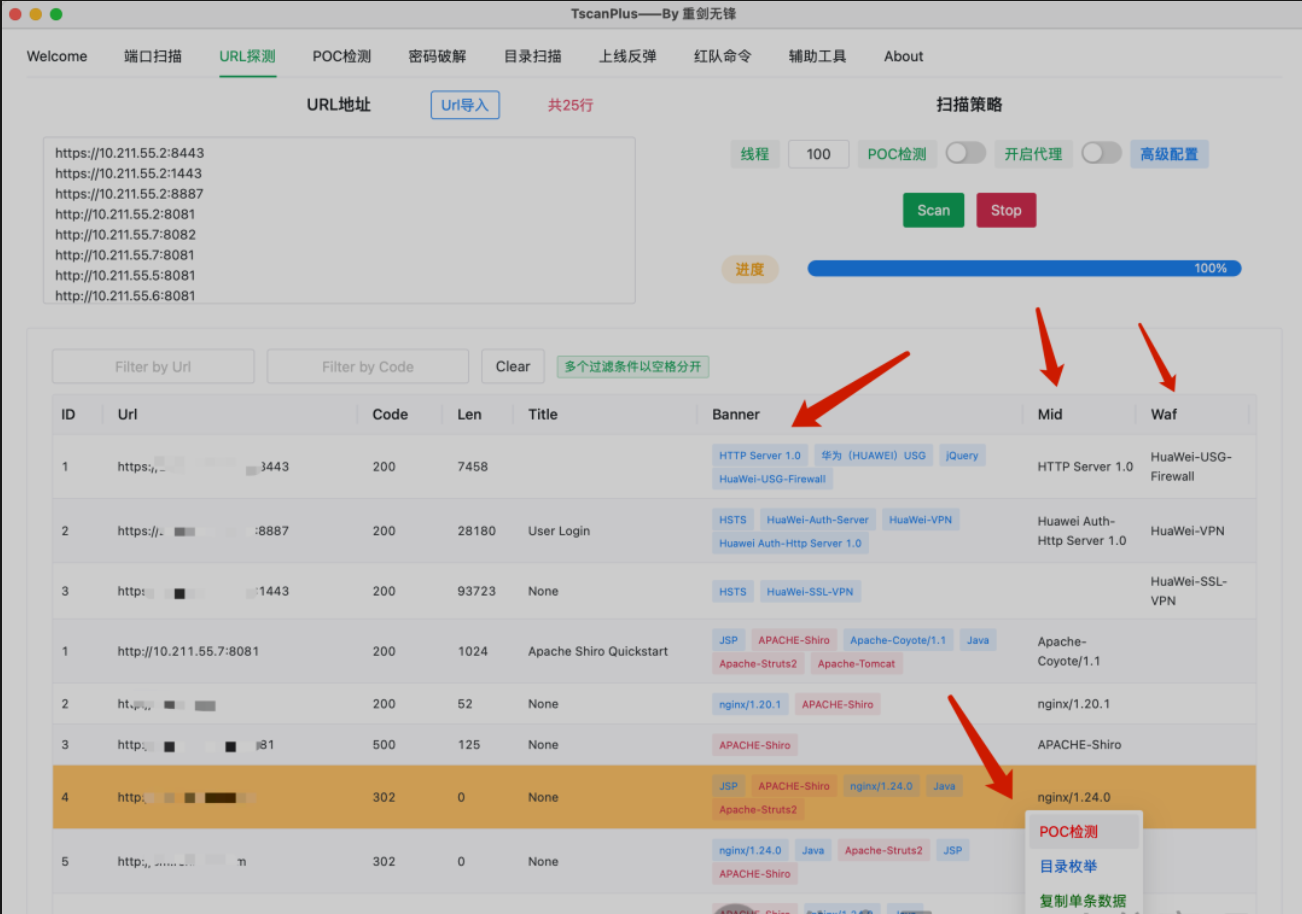The width and height of the screenshot is (1302, 914).
Task: Open 高级配置 advanced settings
Action: (1170, 154)
